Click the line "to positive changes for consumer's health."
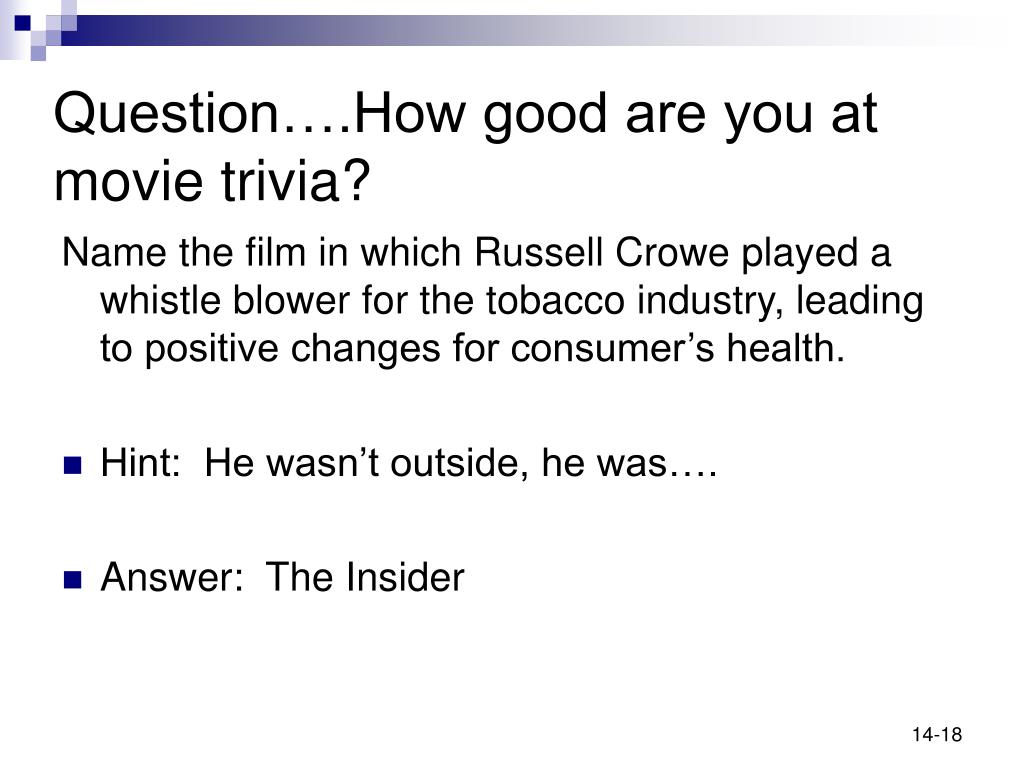The height and width of the screenshot is (768, 1024). pos(472,348)
